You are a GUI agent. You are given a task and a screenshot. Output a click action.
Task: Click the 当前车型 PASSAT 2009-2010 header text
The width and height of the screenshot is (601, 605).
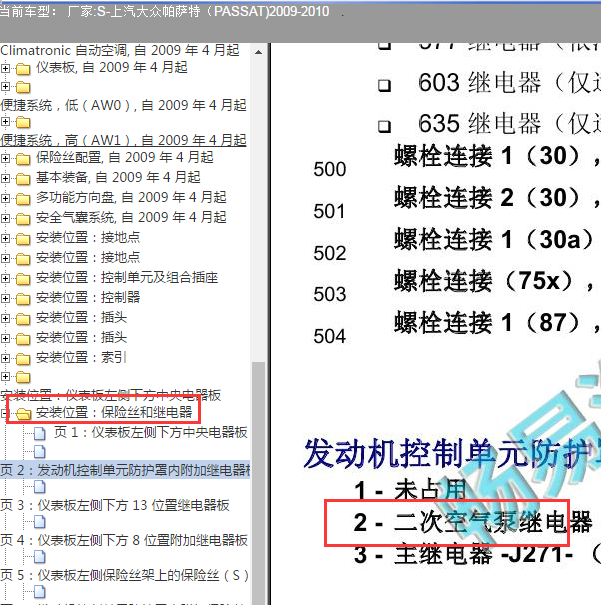[x=164, y=12]
